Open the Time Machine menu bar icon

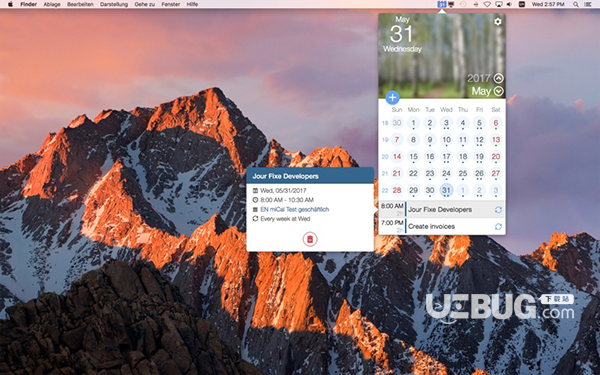click(x=463, y=4)
